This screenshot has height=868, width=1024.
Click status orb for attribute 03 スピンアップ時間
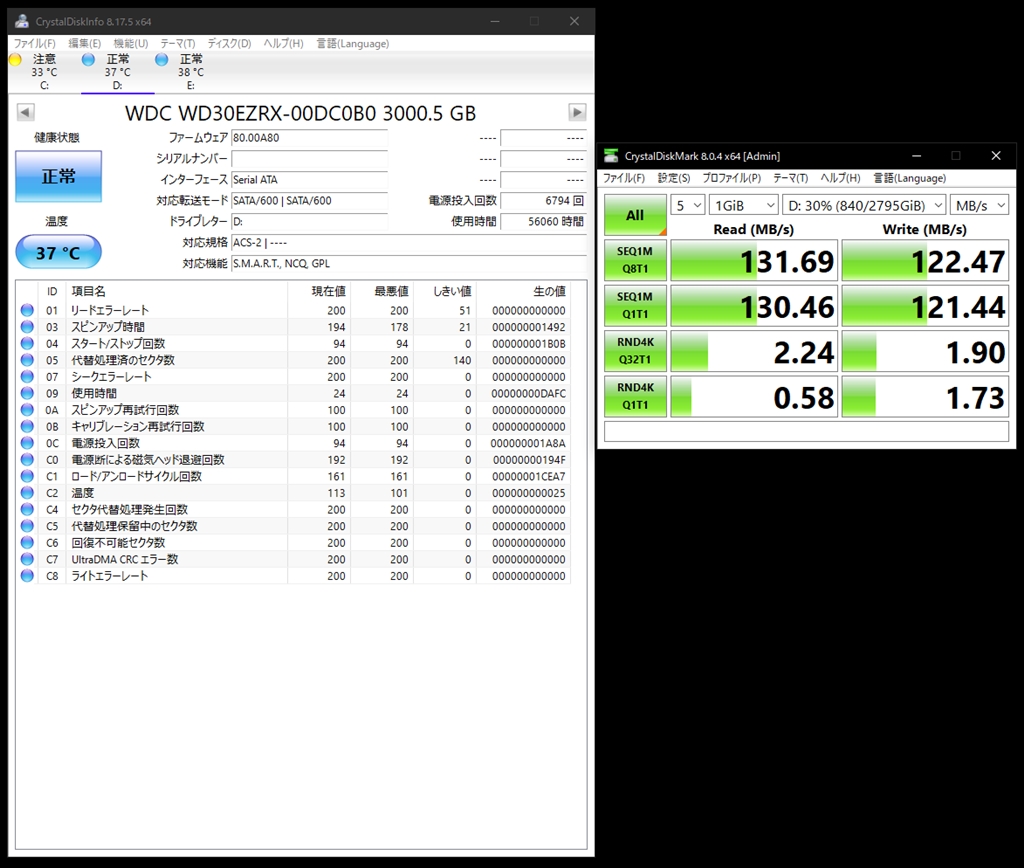pos(27,327)
